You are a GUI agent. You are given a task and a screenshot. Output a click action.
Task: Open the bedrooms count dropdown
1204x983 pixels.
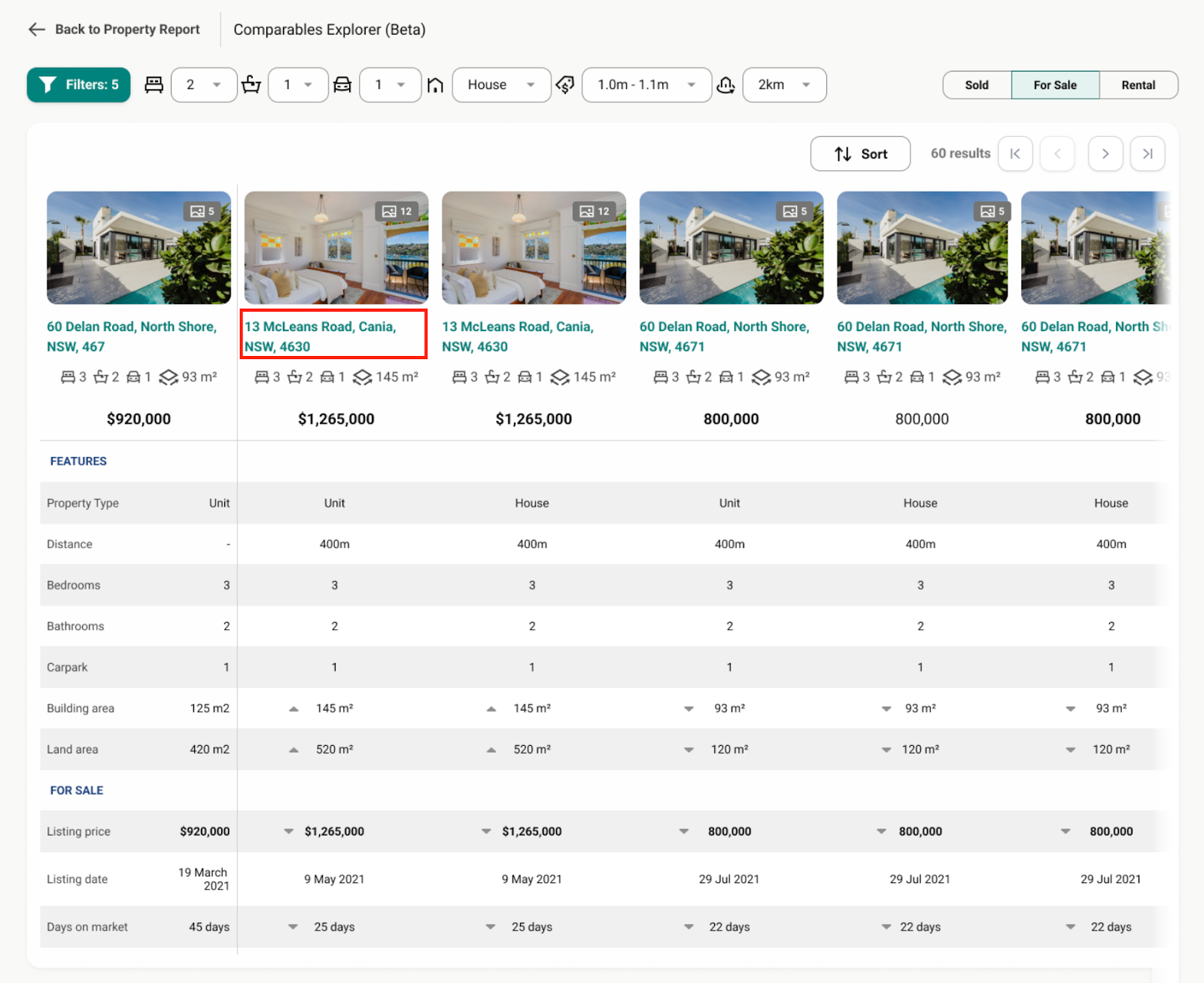pyautogui.click(x=204, y=85)
